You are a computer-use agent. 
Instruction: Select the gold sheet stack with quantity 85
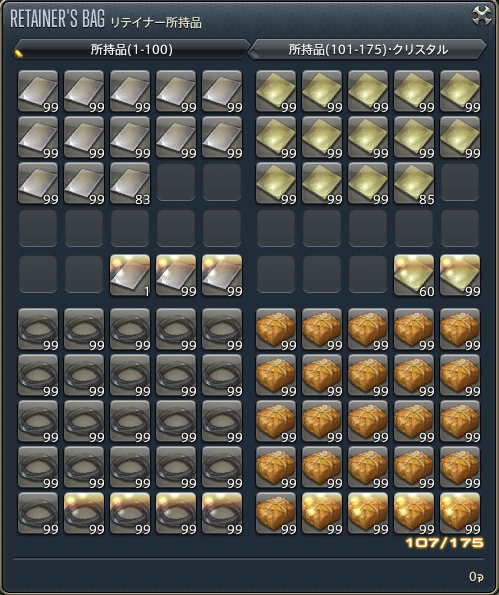[414, 183]
